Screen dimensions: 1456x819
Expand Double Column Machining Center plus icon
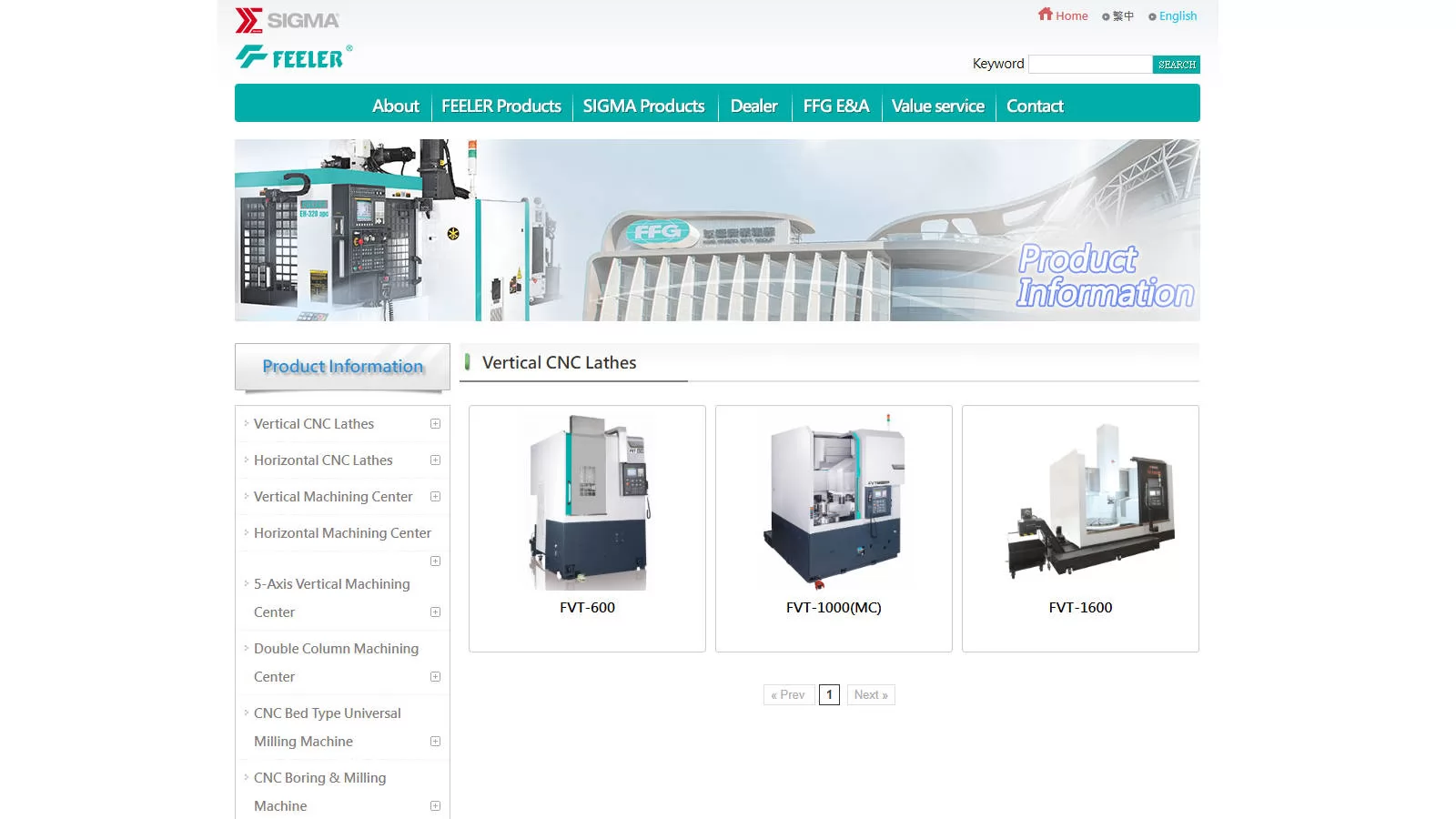pos(435,677)
